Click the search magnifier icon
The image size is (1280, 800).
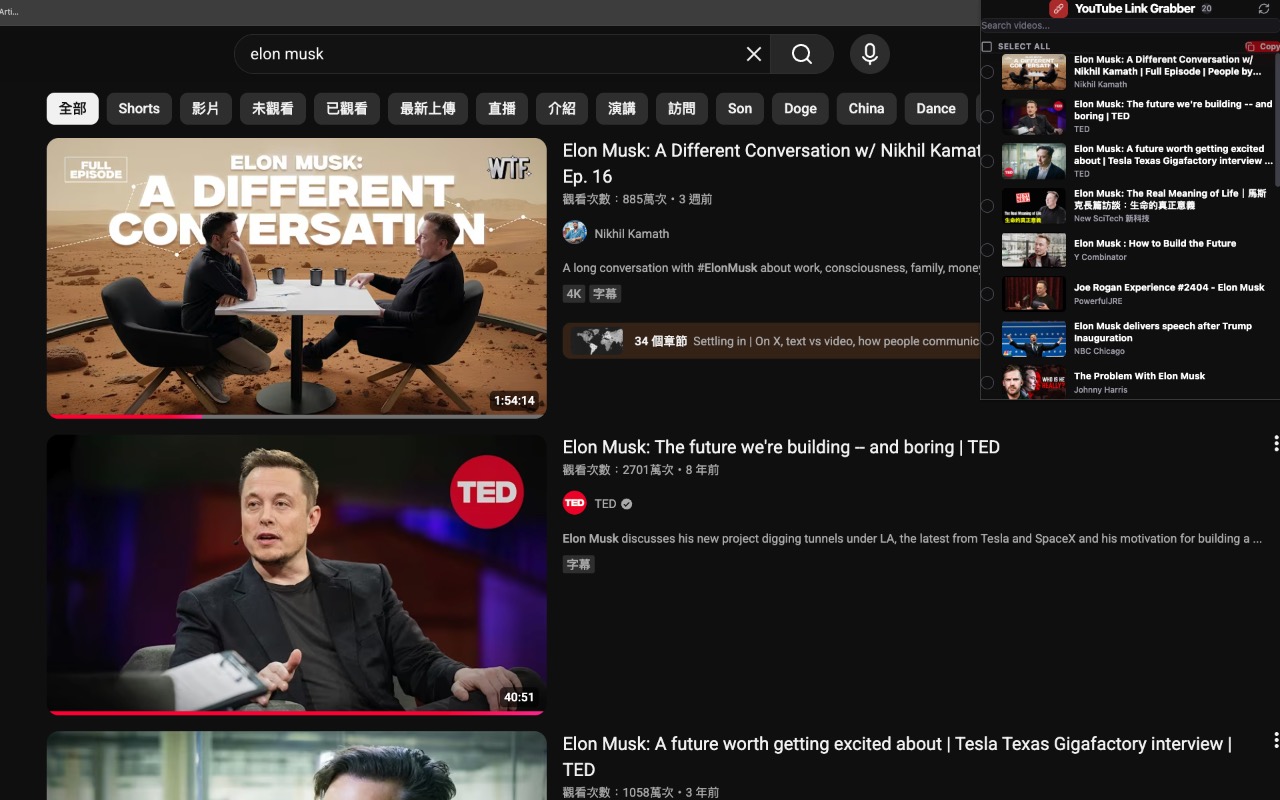pos(802,54)
